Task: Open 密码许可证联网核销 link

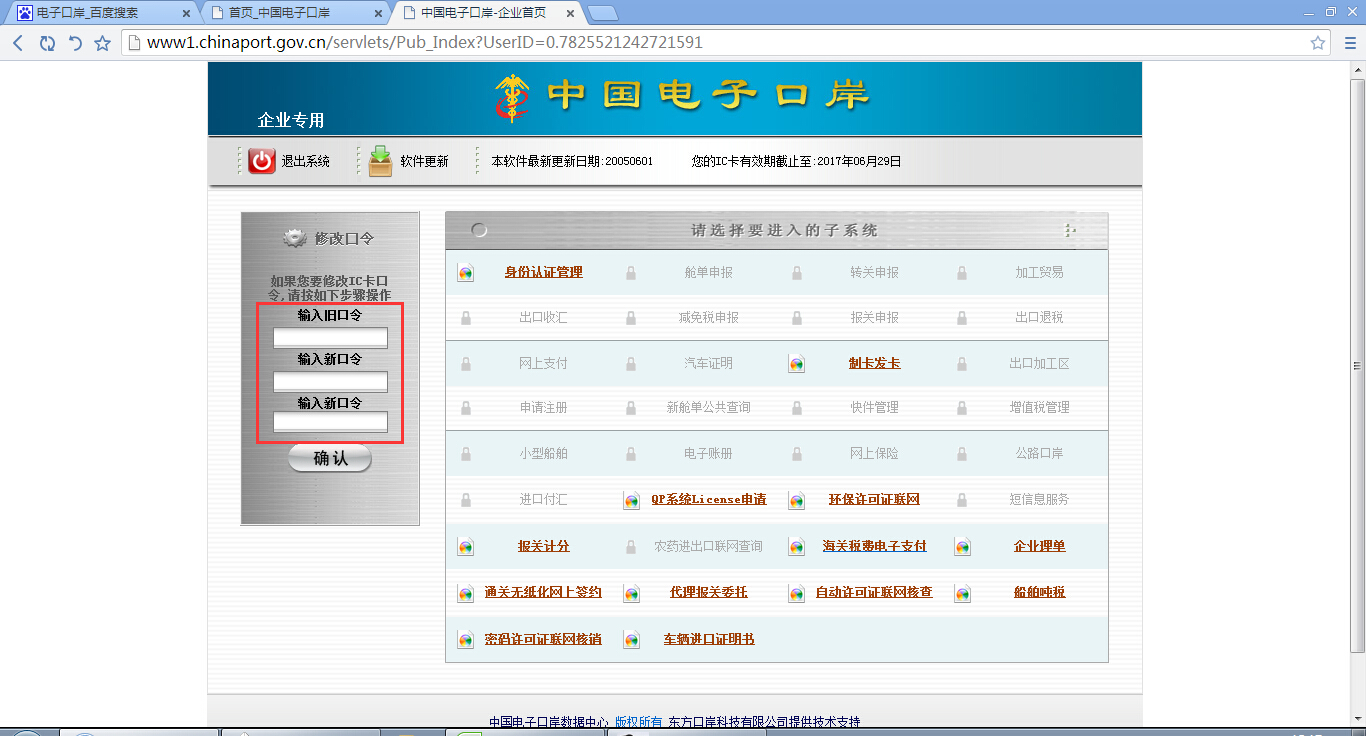Action: 543,639
